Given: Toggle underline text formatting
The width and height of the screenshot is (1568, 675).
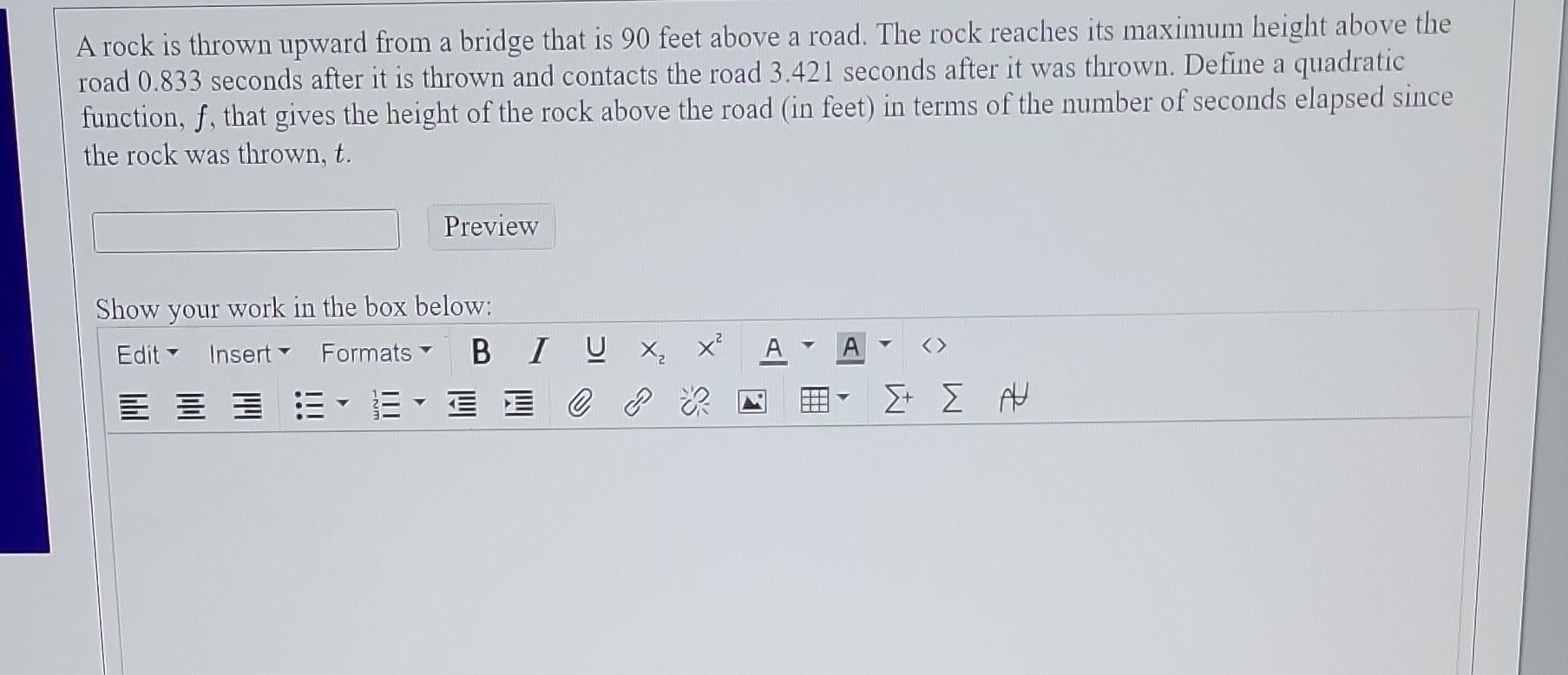Looking at the screenshot, I should coord(595,350).
